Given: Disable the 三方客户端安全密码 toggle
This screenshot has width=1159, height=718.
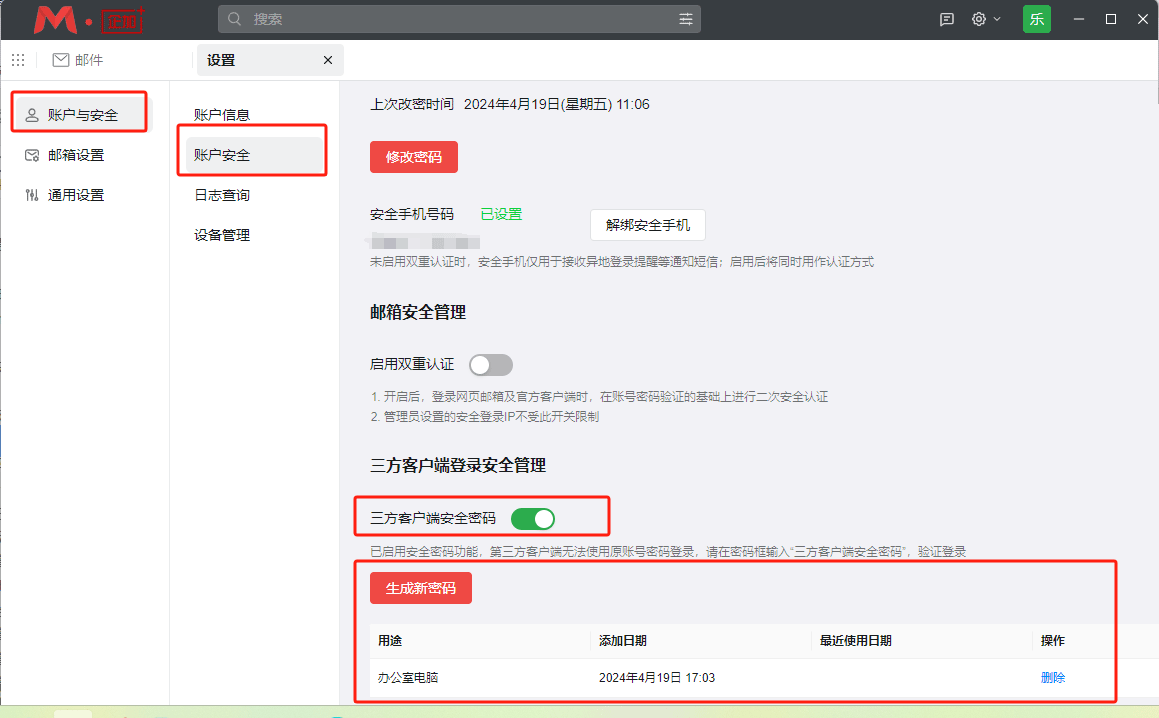Looking at the screenshot, I should point(533,518).
